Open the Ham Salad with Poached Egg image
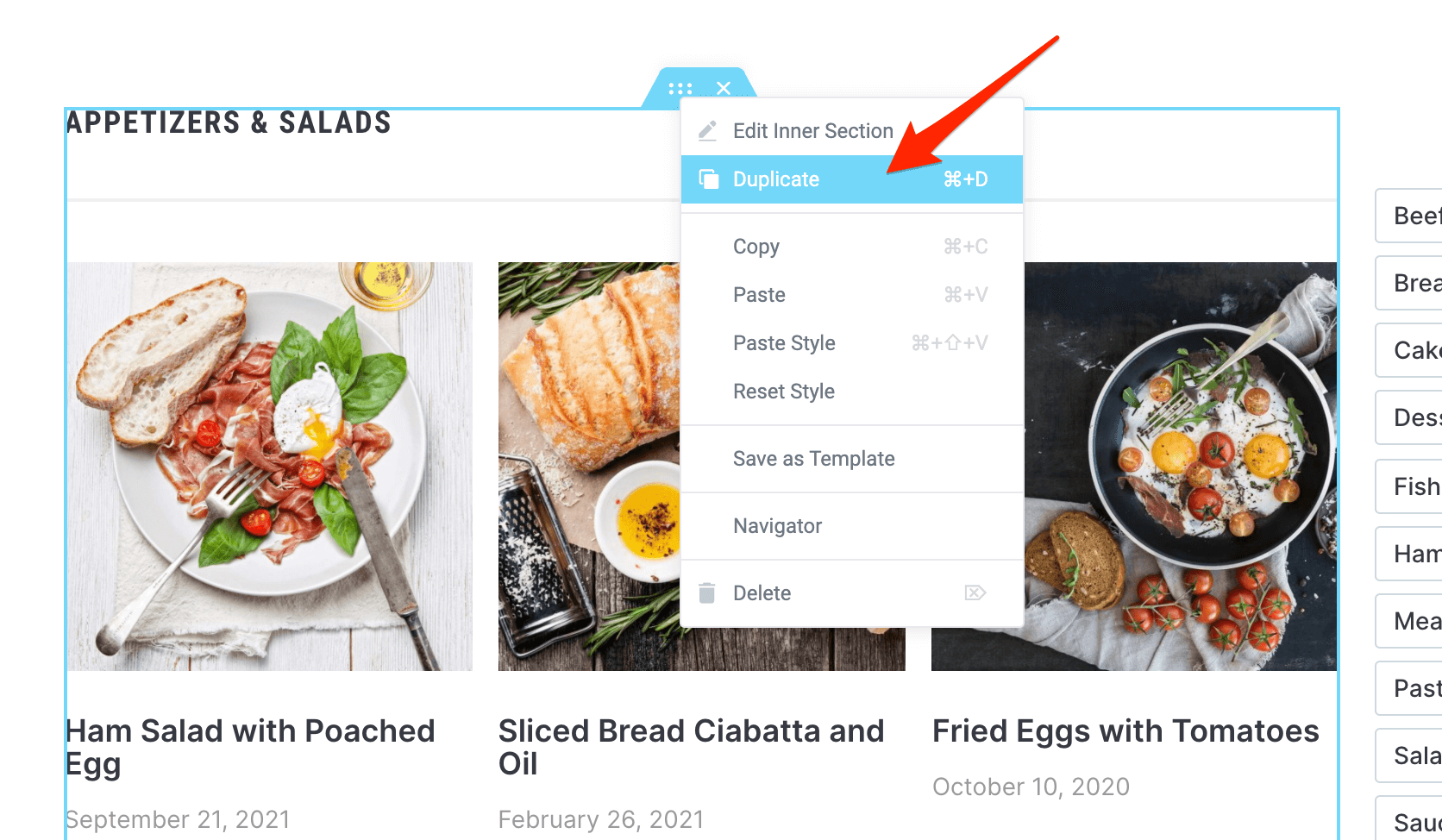This screenshot has height=840, width=1442. [270, 467]
